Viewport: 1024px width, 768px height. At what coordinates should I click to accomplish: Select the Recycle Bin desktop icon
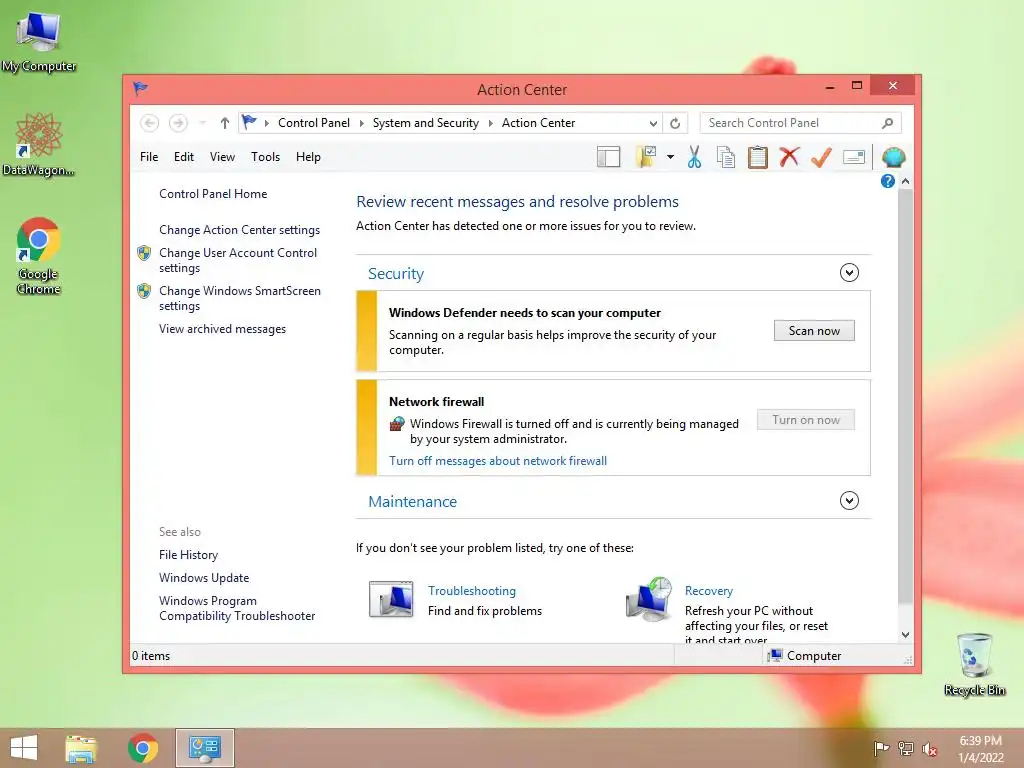[974, 664]
